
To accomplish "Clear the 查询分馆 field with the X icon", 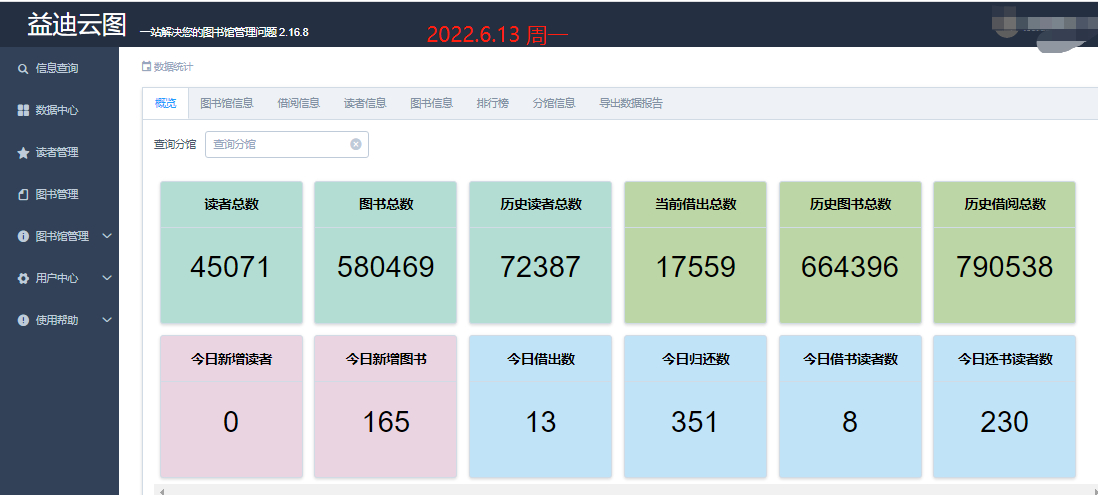I will [x=355, y=144].
